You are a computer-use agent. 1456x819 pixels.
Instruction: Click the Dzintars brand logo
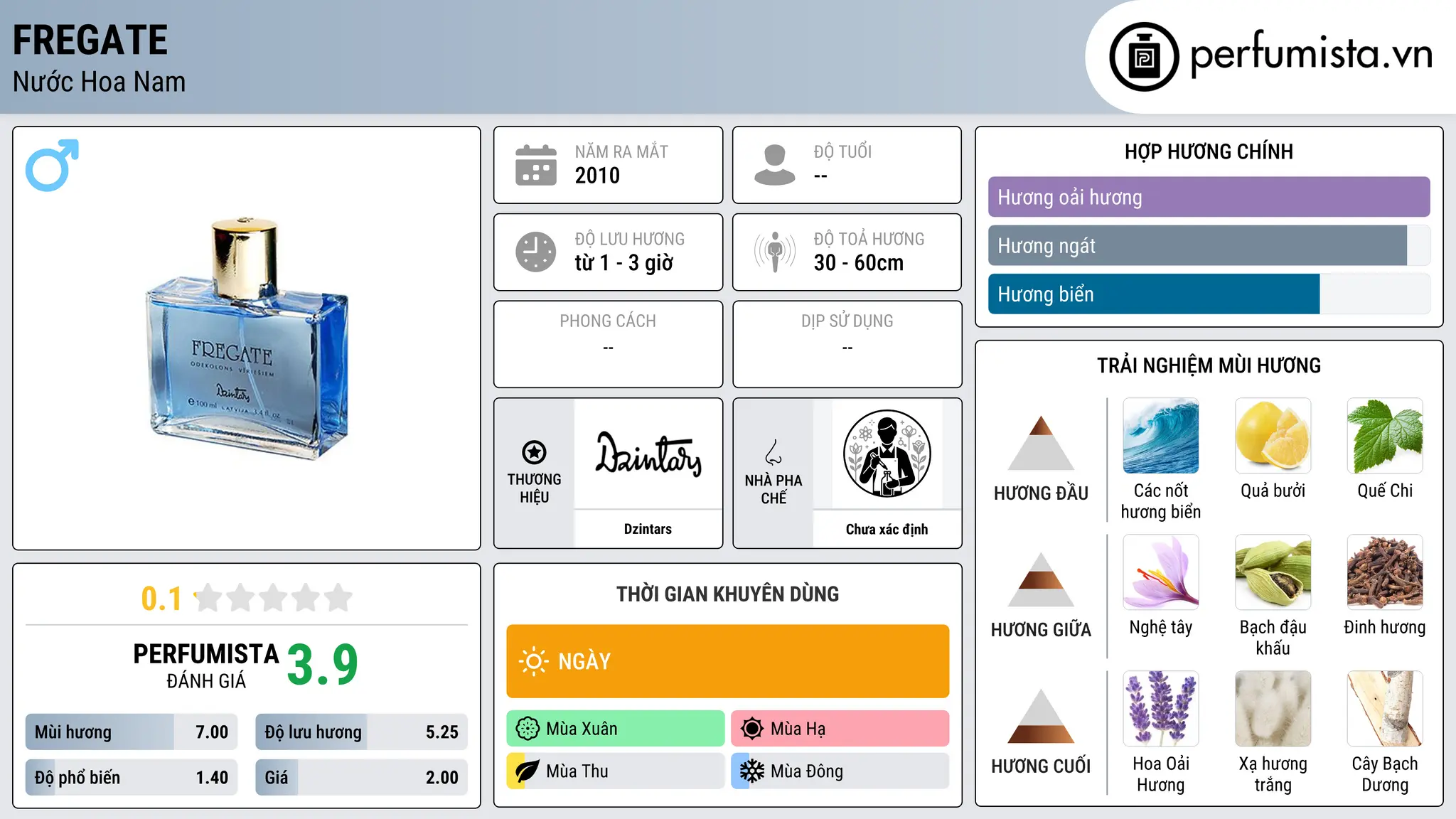(x=648, y=454)
